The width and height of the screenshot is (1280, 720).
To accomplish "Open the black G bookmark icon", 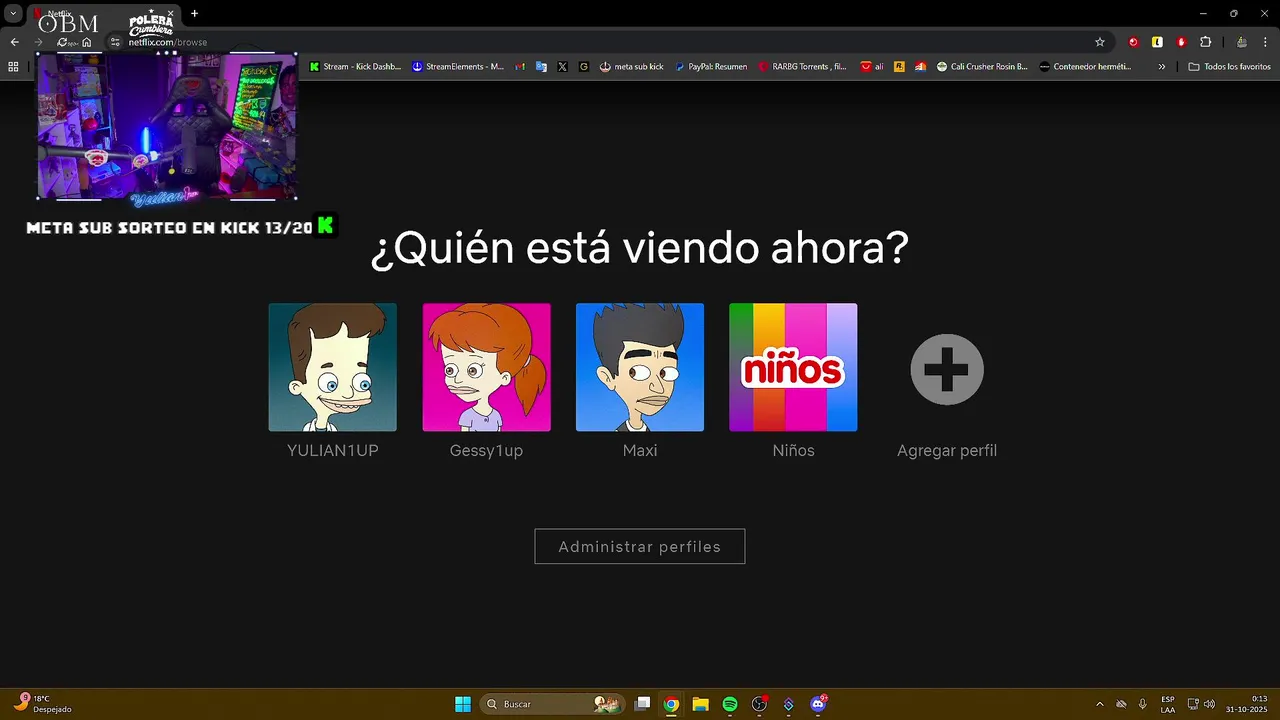I will tap(583, 66).
